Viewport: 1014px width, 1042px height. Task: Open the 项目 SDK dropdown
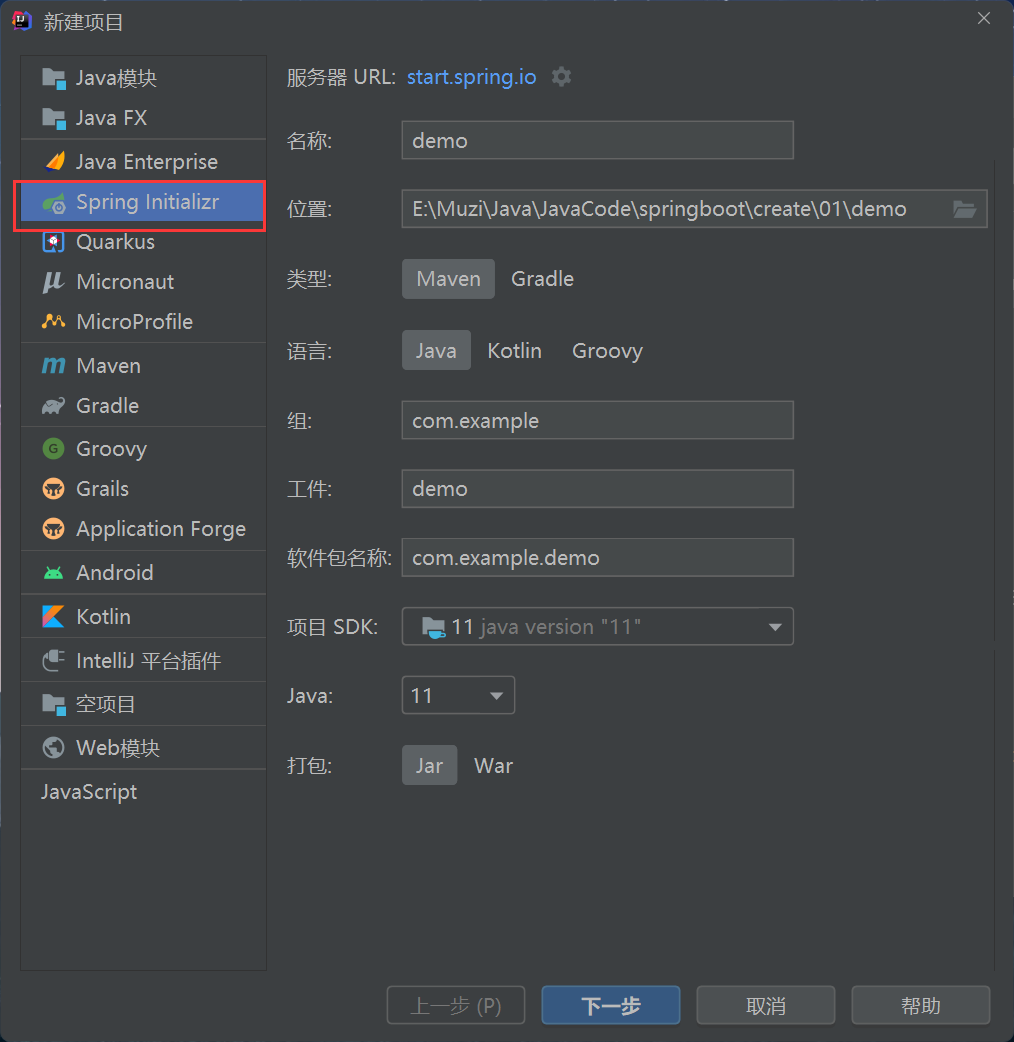(597, 627)
